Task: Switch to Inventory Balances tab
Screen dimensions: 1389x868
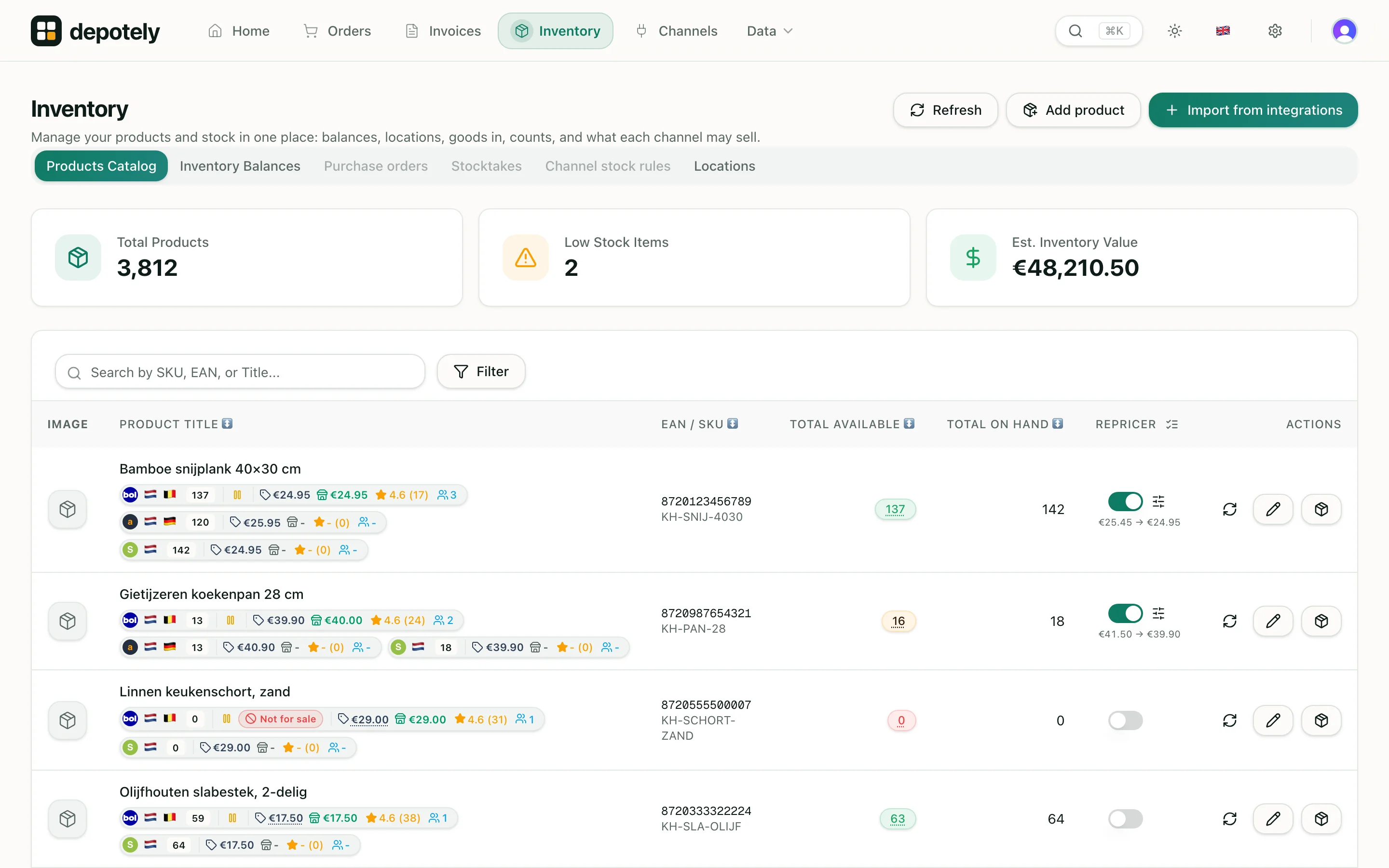Action: click(240, 166)
